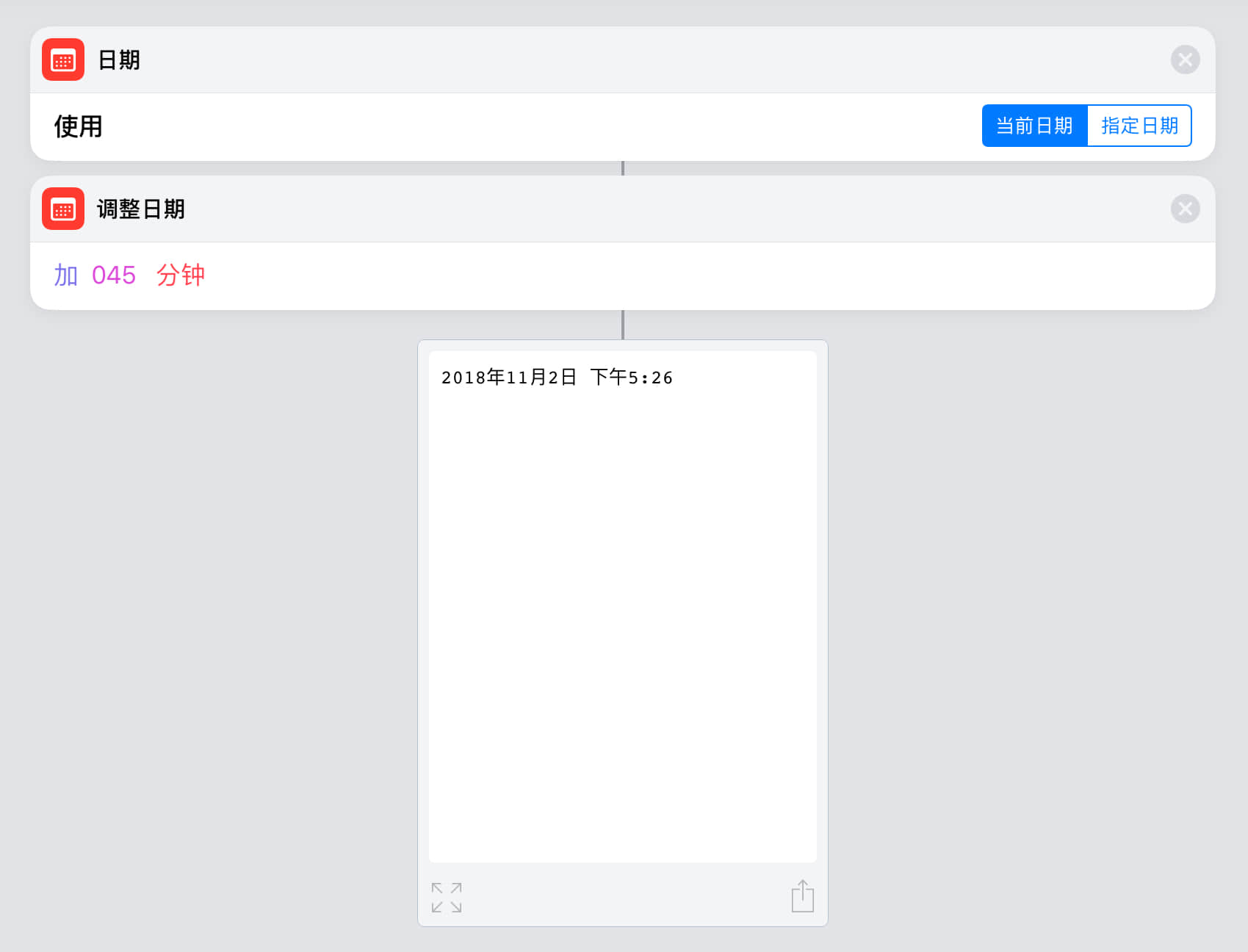Click the connector line between 日期 and 调整日期
Viewport: 1248px width, 952px height.
click(x=623, y=168)
